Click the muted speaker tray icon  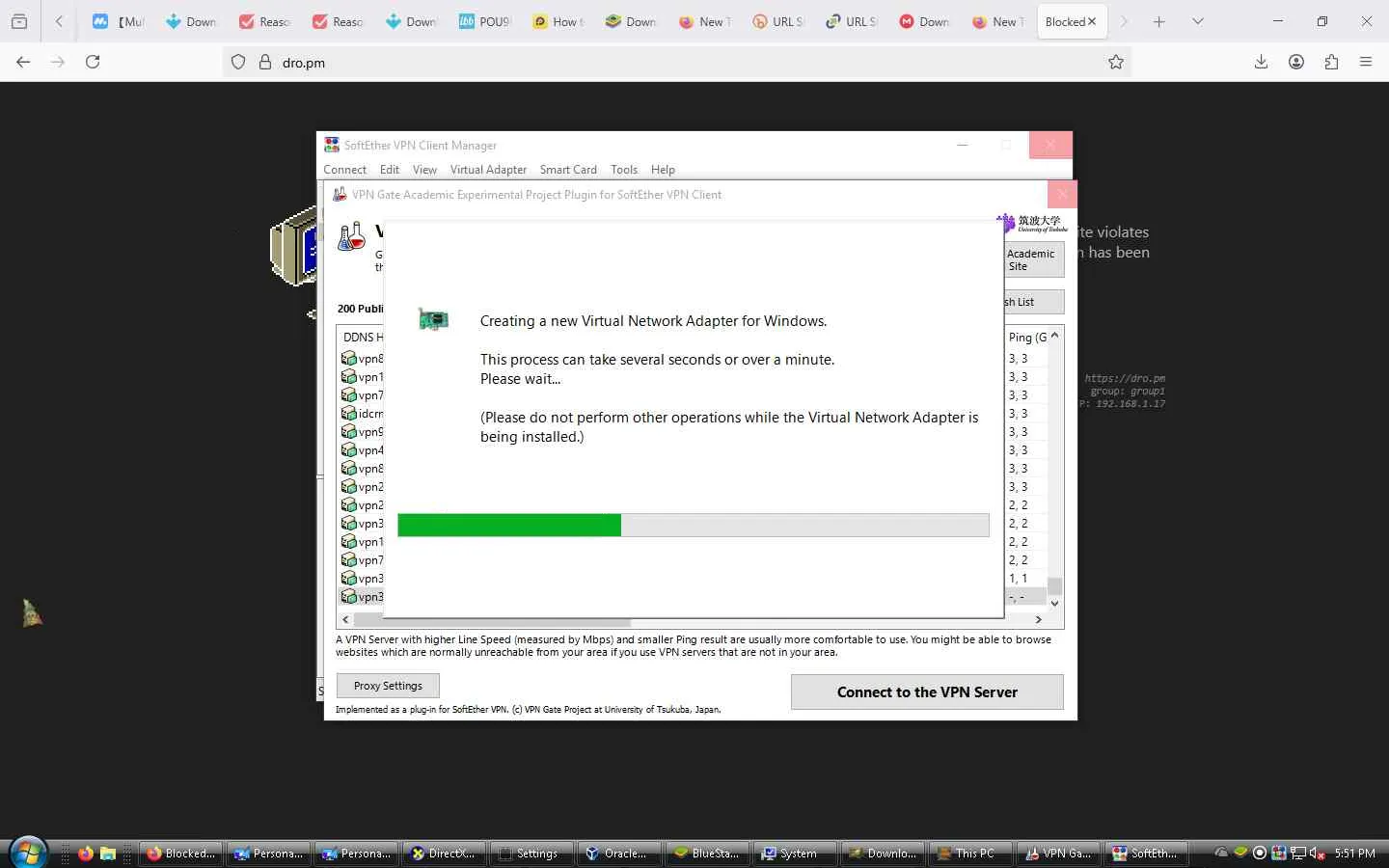[x=1318, y=854]
